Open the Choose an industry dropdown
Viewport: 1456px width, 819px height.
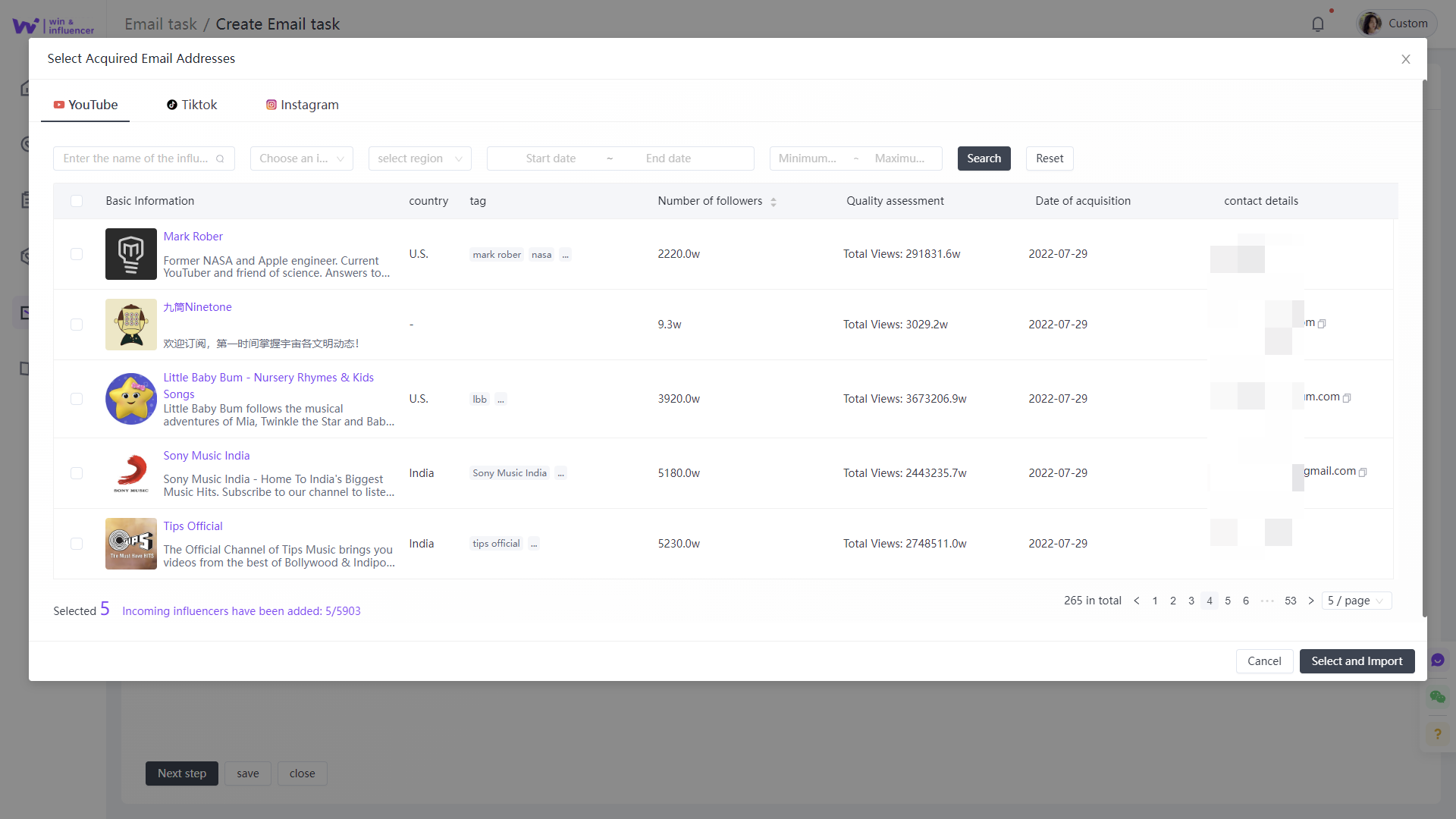tap(301, 158)
